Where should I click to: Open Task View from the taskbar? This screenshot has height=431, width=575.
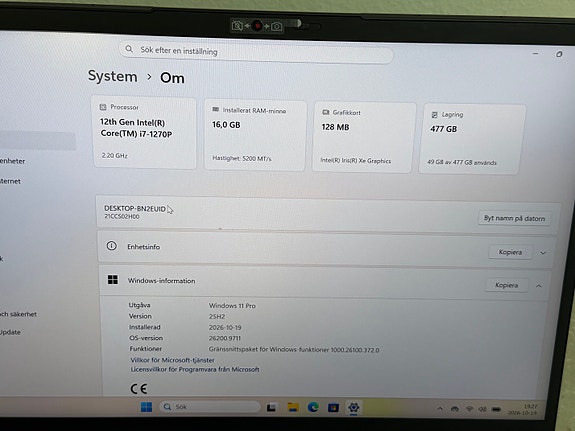271,408
